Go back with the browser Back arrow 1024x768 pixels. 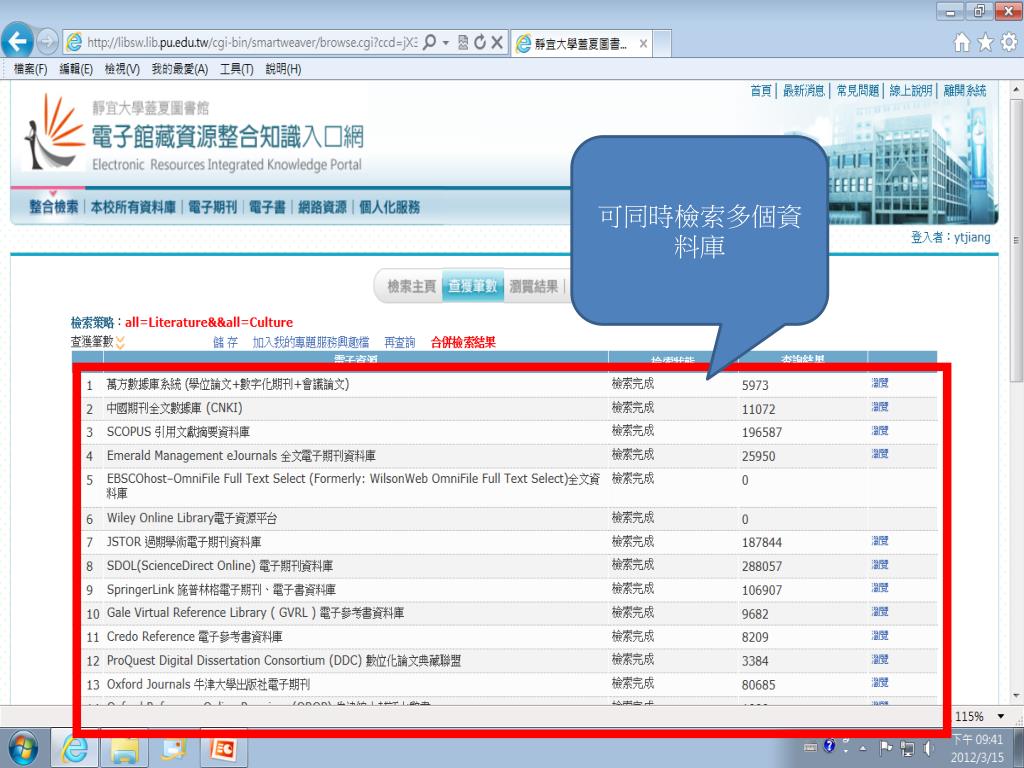tap(18, 42)
